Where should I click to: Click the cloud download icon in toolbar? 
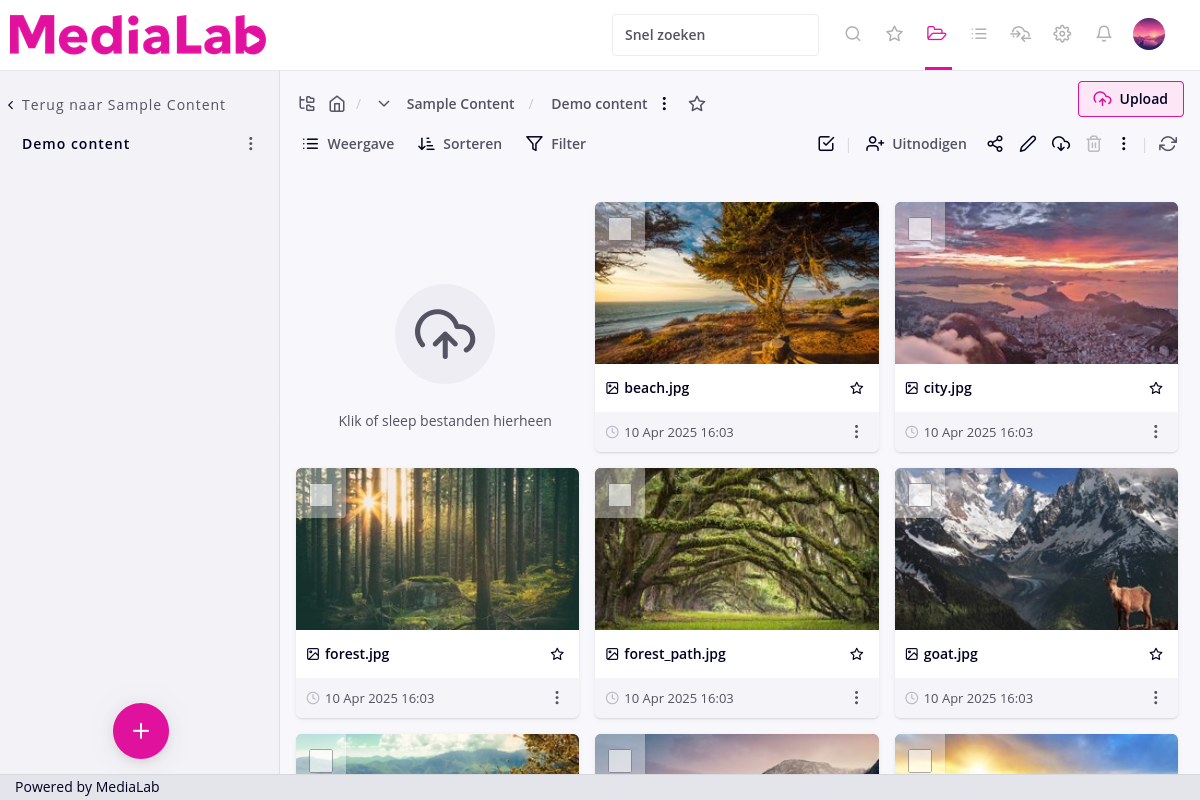pos(1061,144)
